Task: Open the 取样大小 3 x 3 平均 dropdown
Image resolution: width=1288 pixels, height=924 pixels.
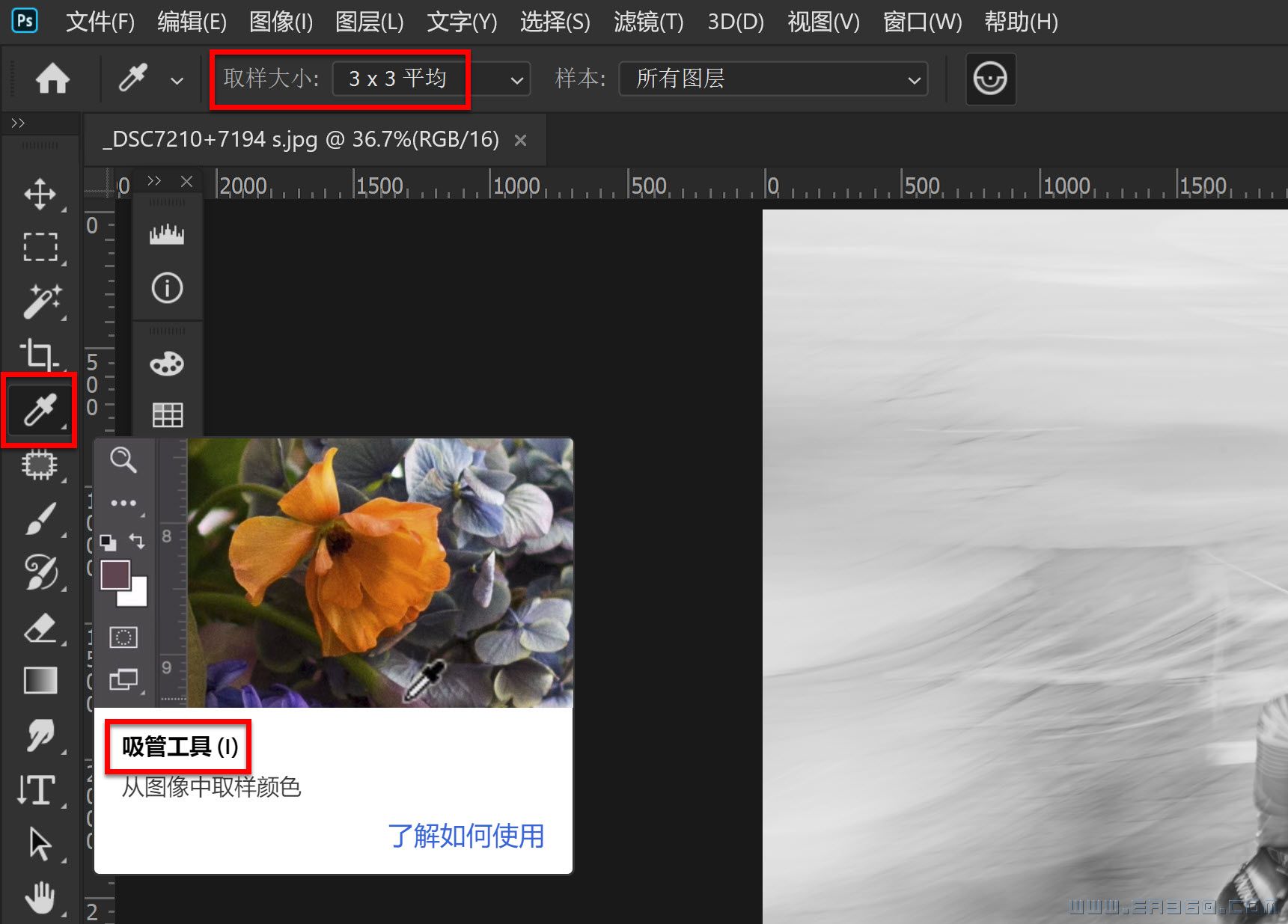Action: point(431,79)
